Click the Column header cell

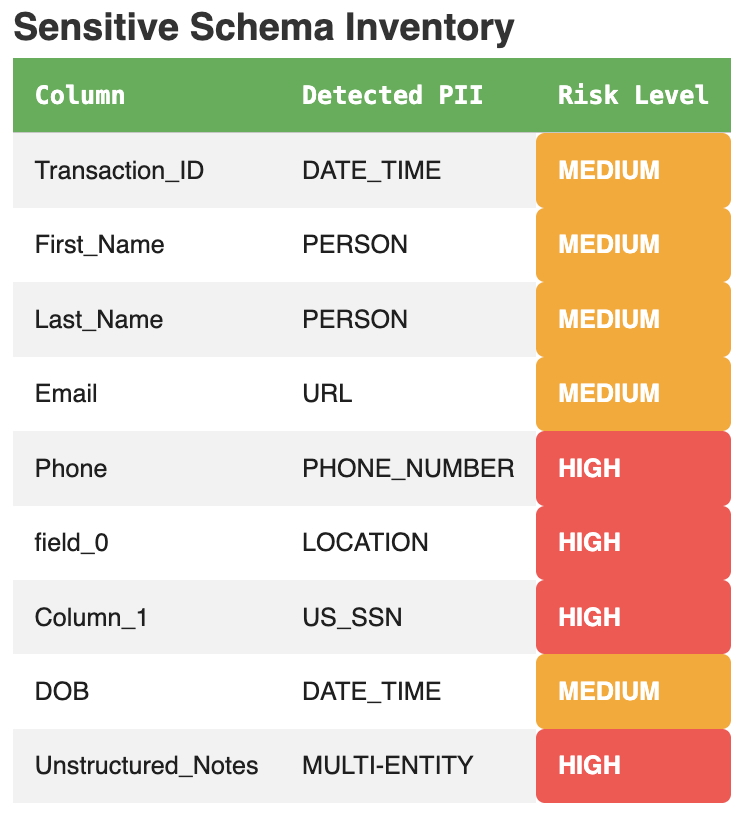coord(80,95)
